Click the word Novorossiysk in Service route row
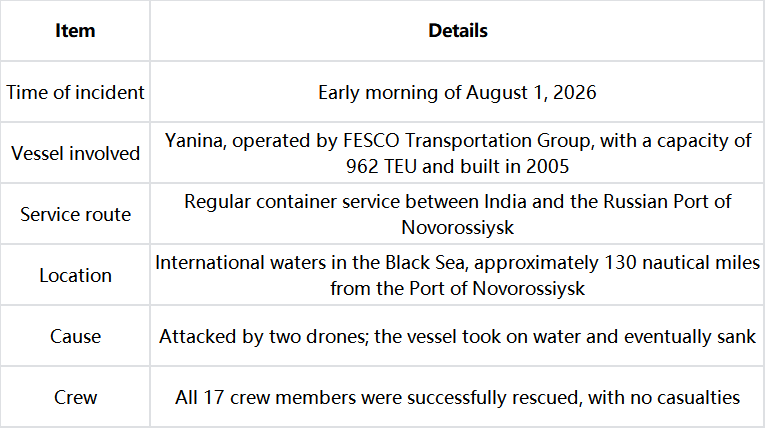 coord(457,227)
